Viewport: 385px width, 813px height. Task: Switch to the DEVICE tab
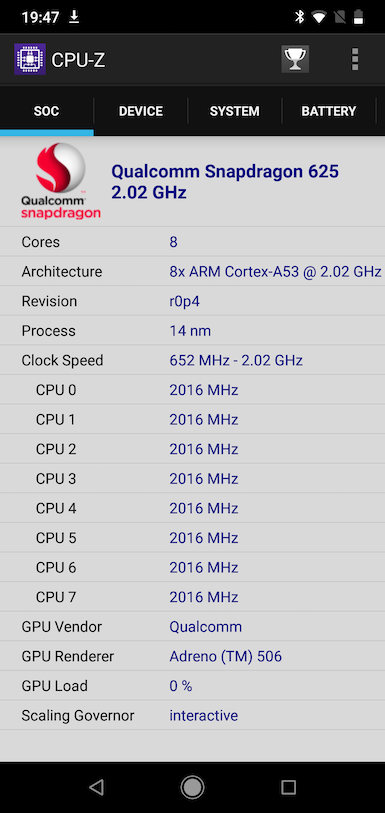140,111
